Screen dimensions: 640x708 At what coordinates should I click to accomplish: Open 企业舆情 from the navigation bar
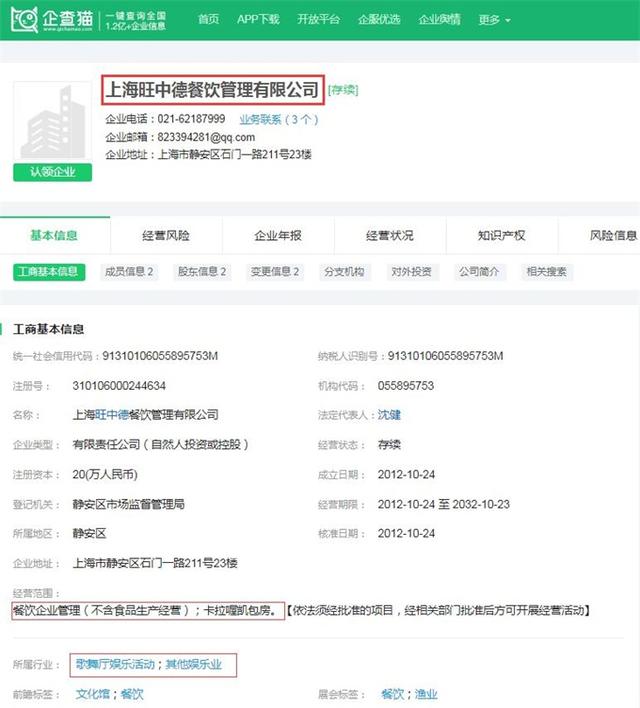click(x=439, y=19)
